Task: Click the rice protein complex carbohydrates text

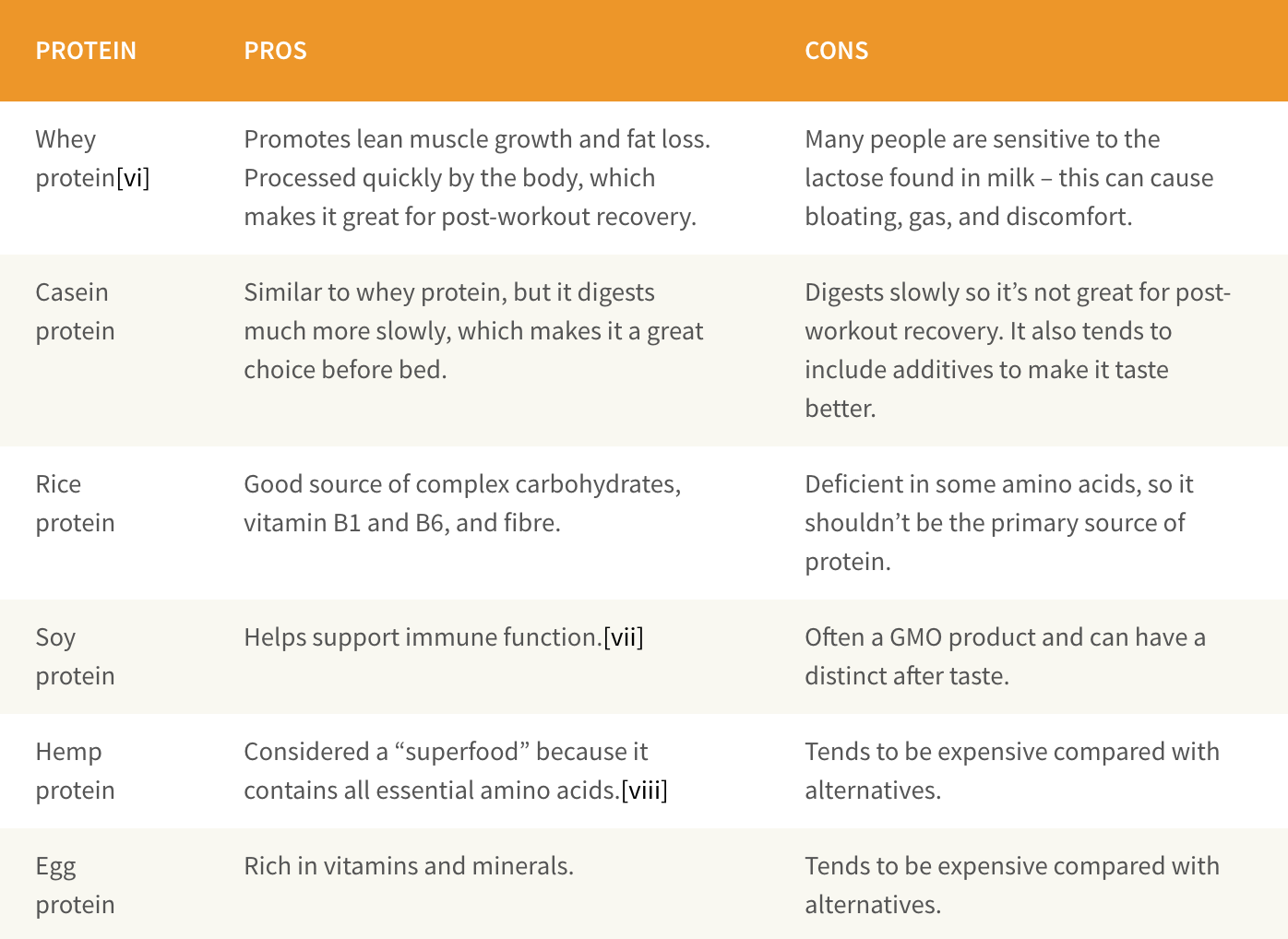Action: click(462, 504)
